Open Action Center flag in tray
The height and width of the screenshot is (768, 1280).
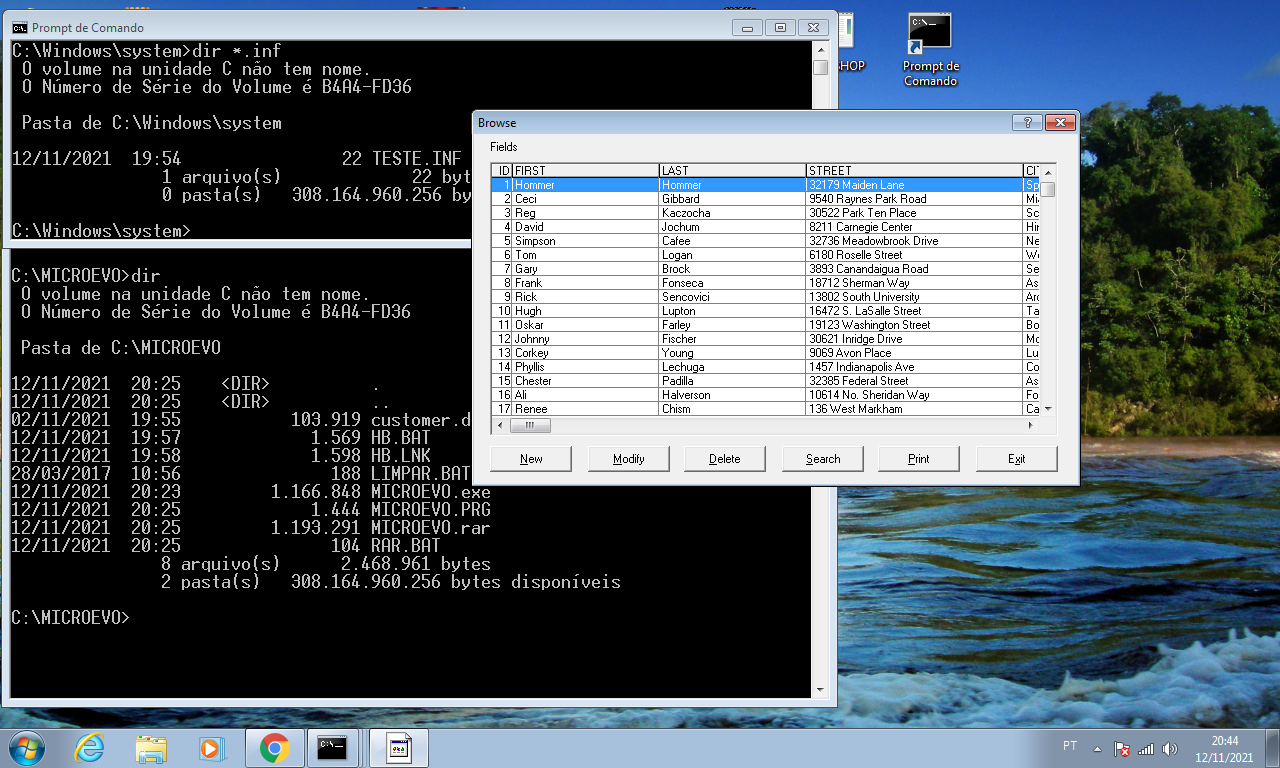pyautogui.click(x=1123, y=748)
